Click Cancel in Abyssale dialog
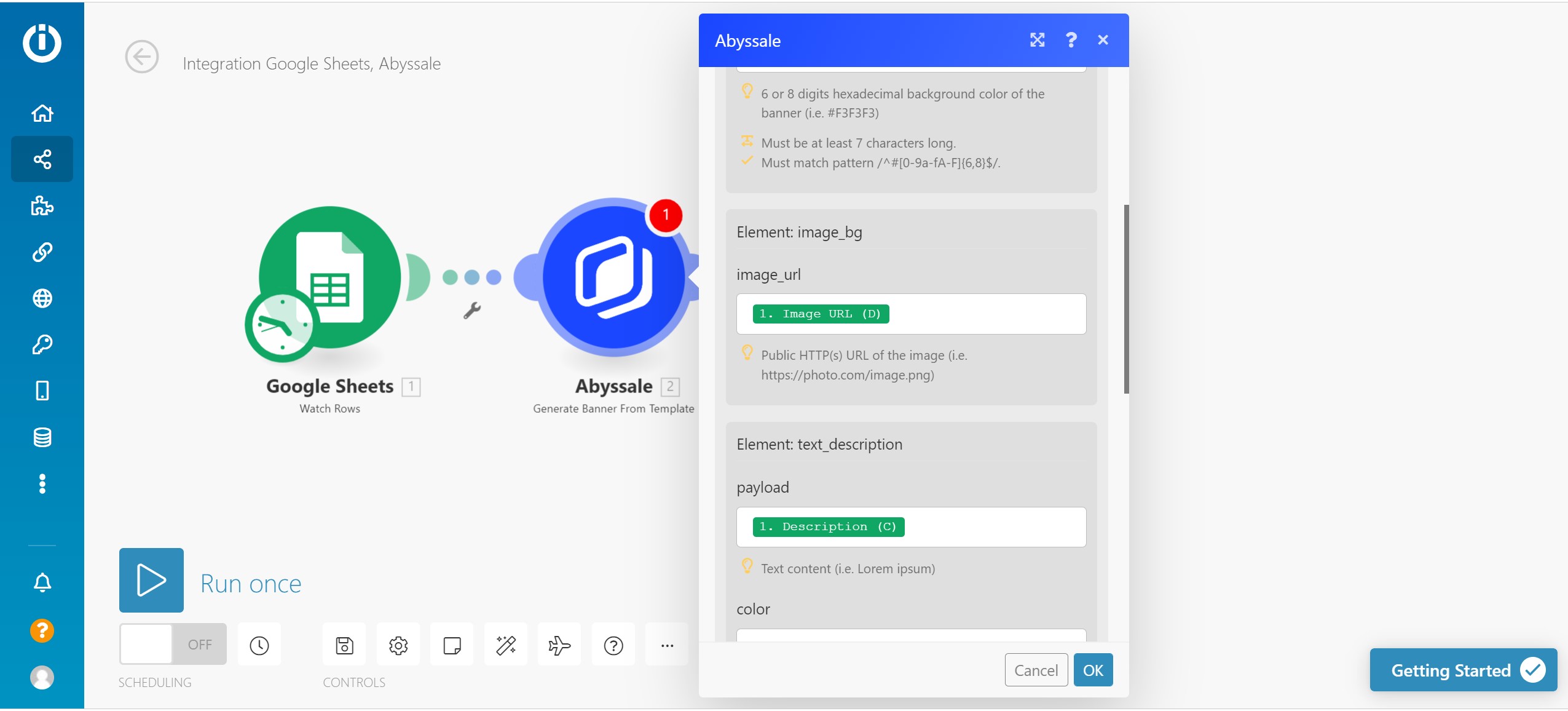Viewport: 1568px width, 711px height. click(x=1036, y=670)
